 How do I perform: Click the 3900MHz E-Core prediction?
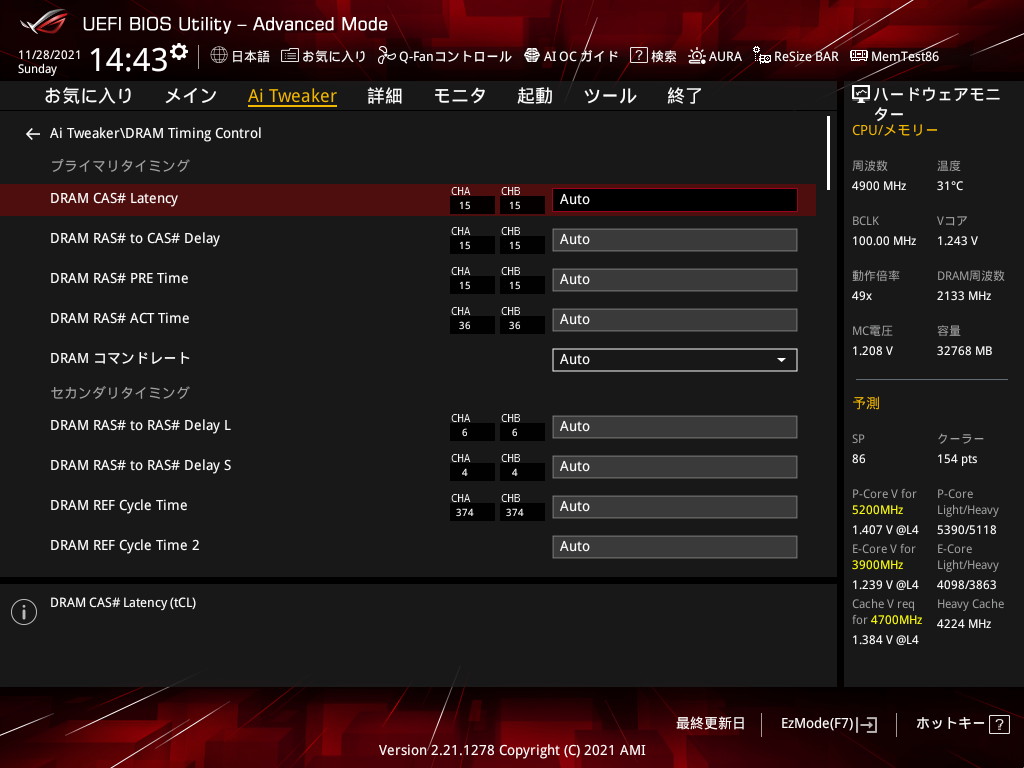[877, 565]
